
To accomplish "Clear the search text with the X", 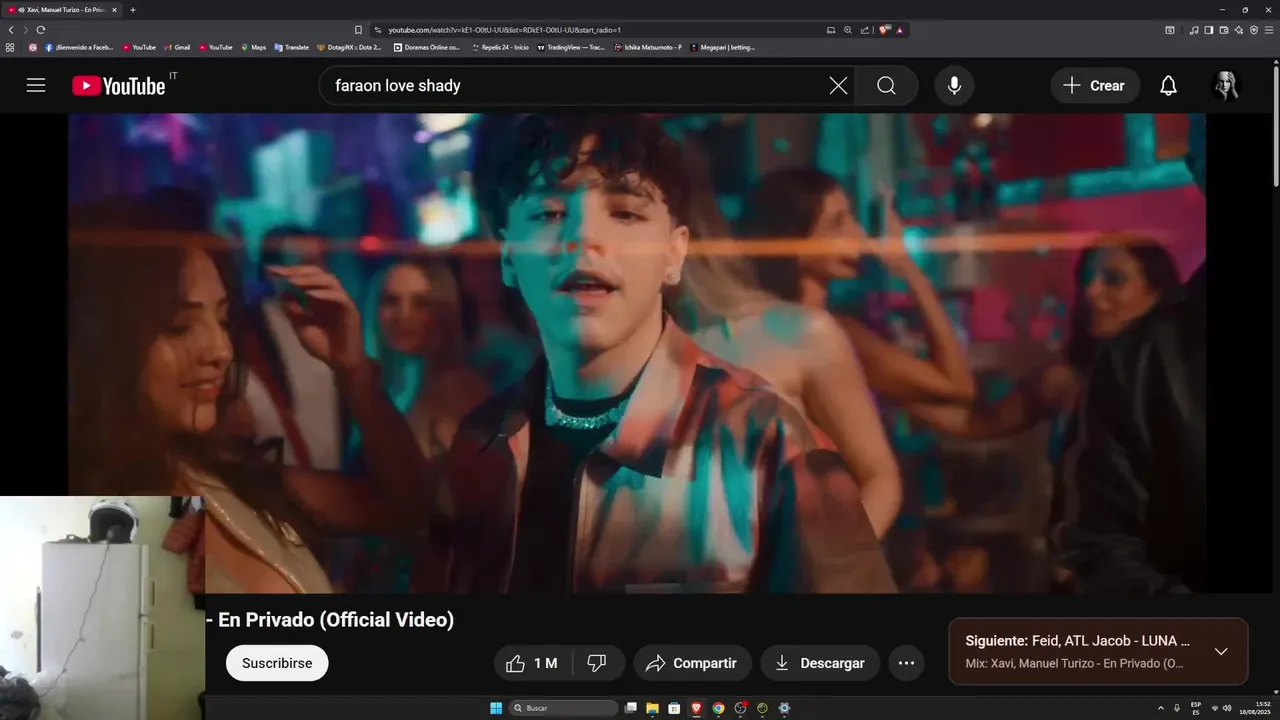I will (838, 85).
